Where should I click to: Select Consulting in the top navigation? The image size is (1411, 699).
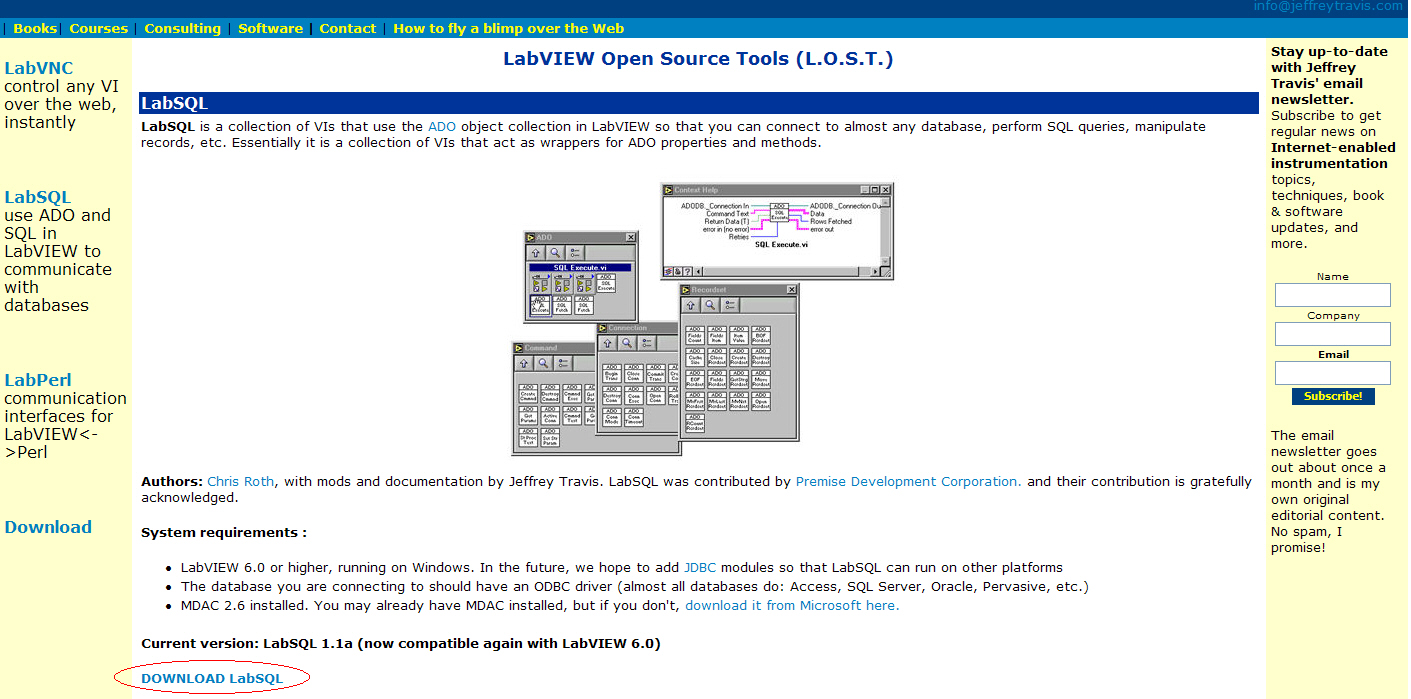click(x=182, y=28)
